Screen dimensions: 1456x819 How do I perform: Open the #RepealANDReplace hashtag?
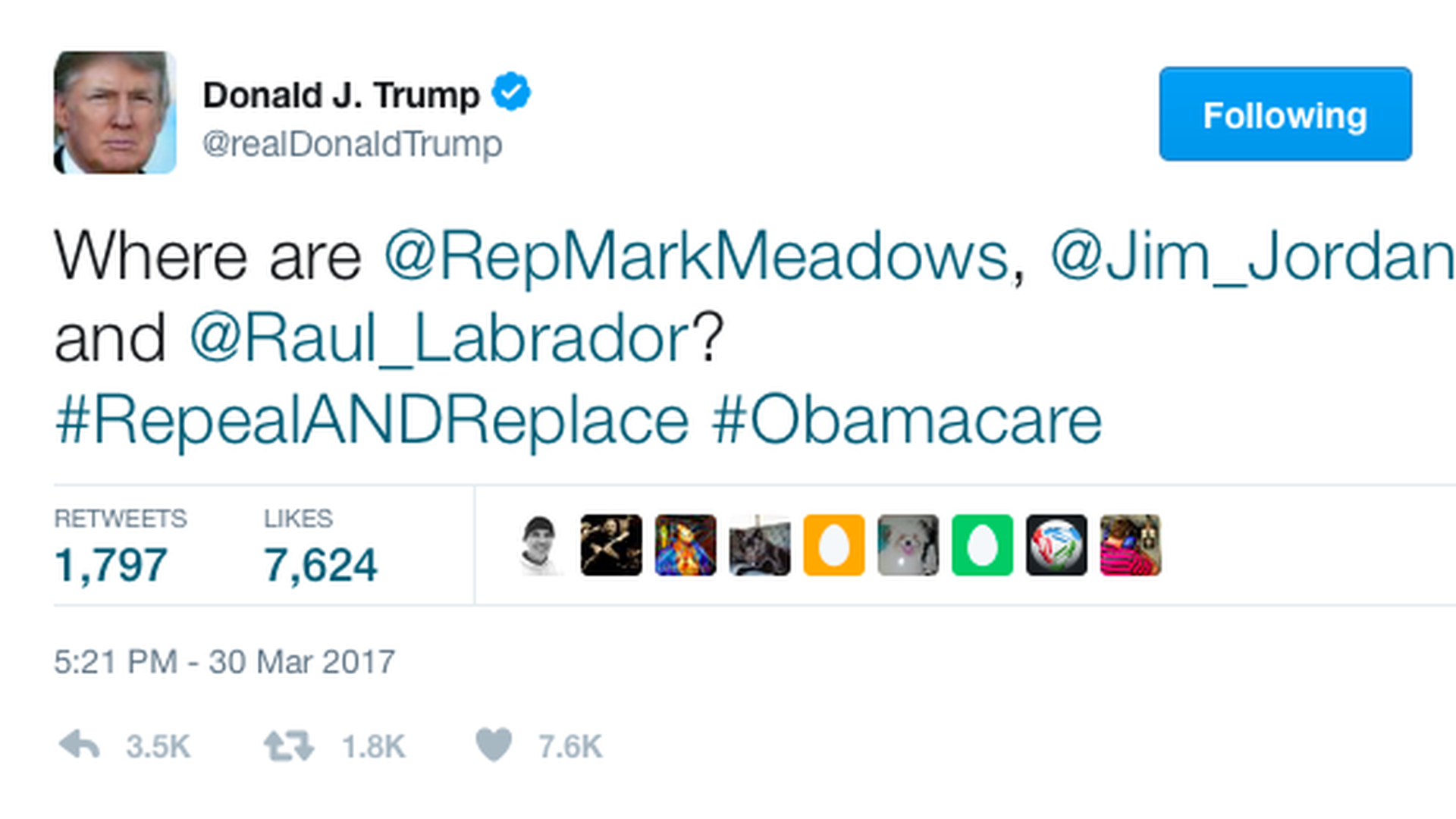(x=372, y=420)
